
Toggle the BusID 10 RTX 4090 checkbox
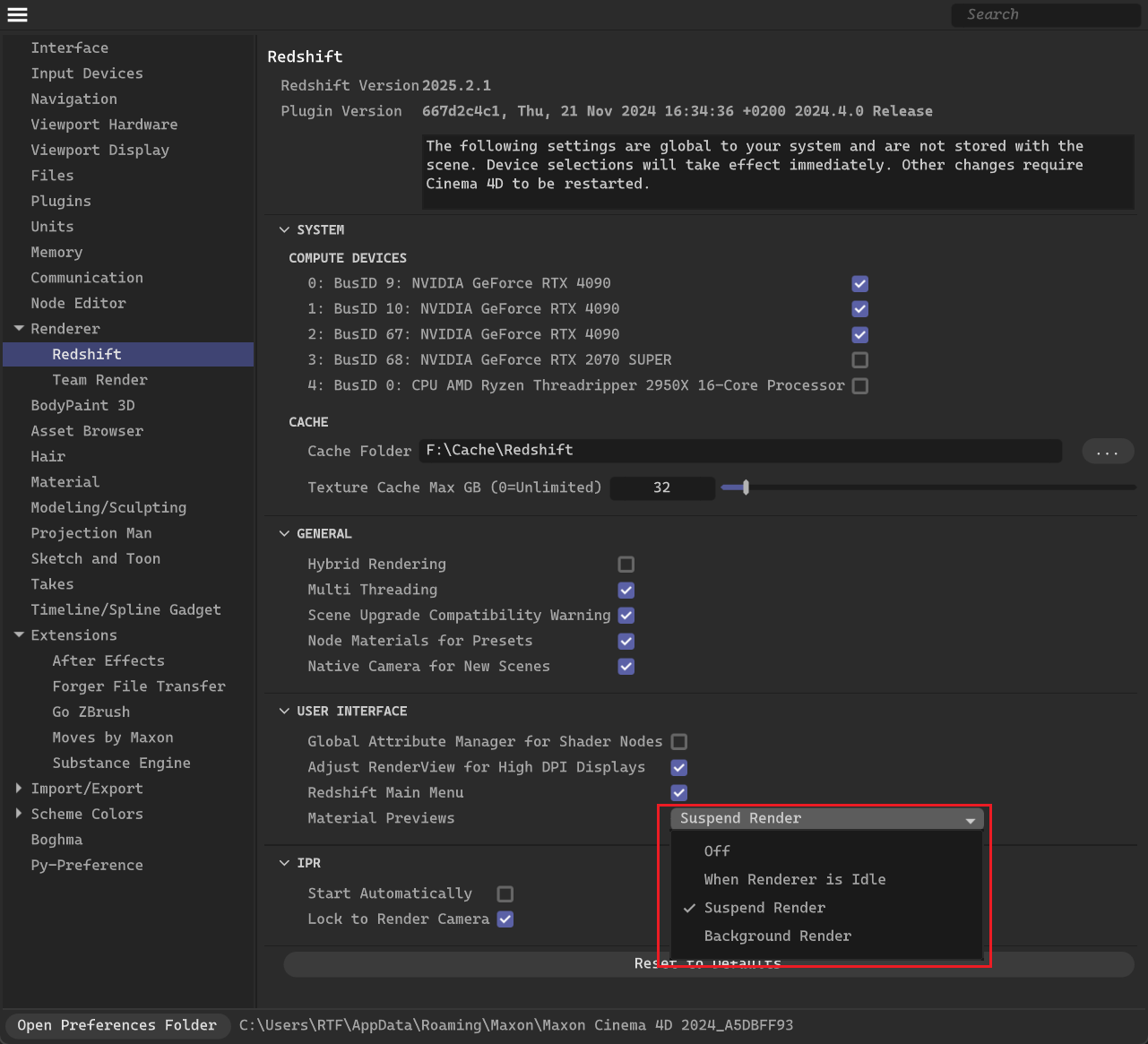[x=860, y=309]
